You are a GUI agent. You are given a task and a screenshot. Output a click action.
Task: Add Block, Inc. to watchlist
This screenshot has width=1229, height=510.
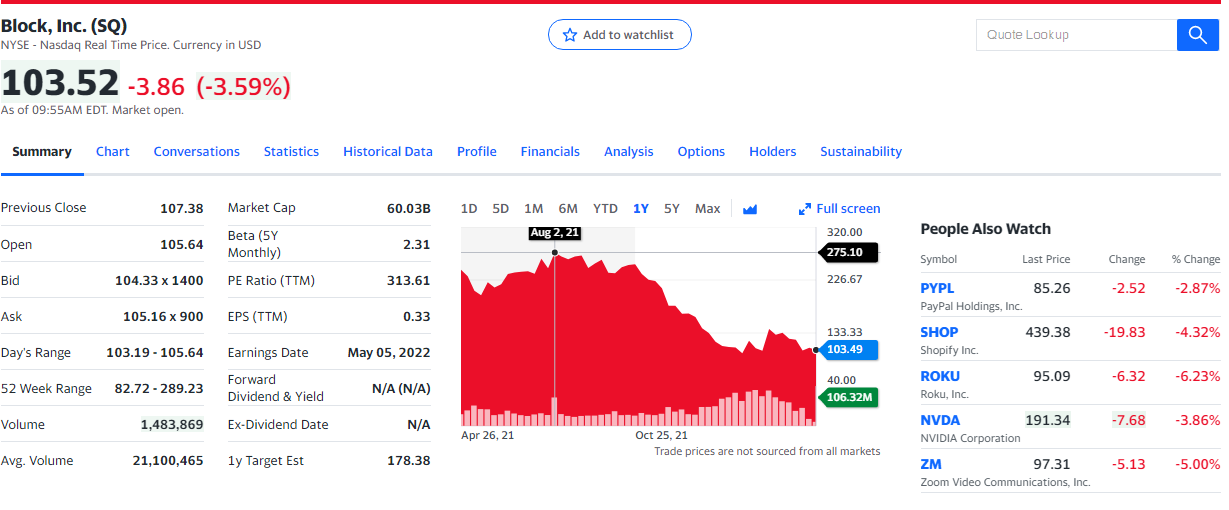click(x=620, y=35)
